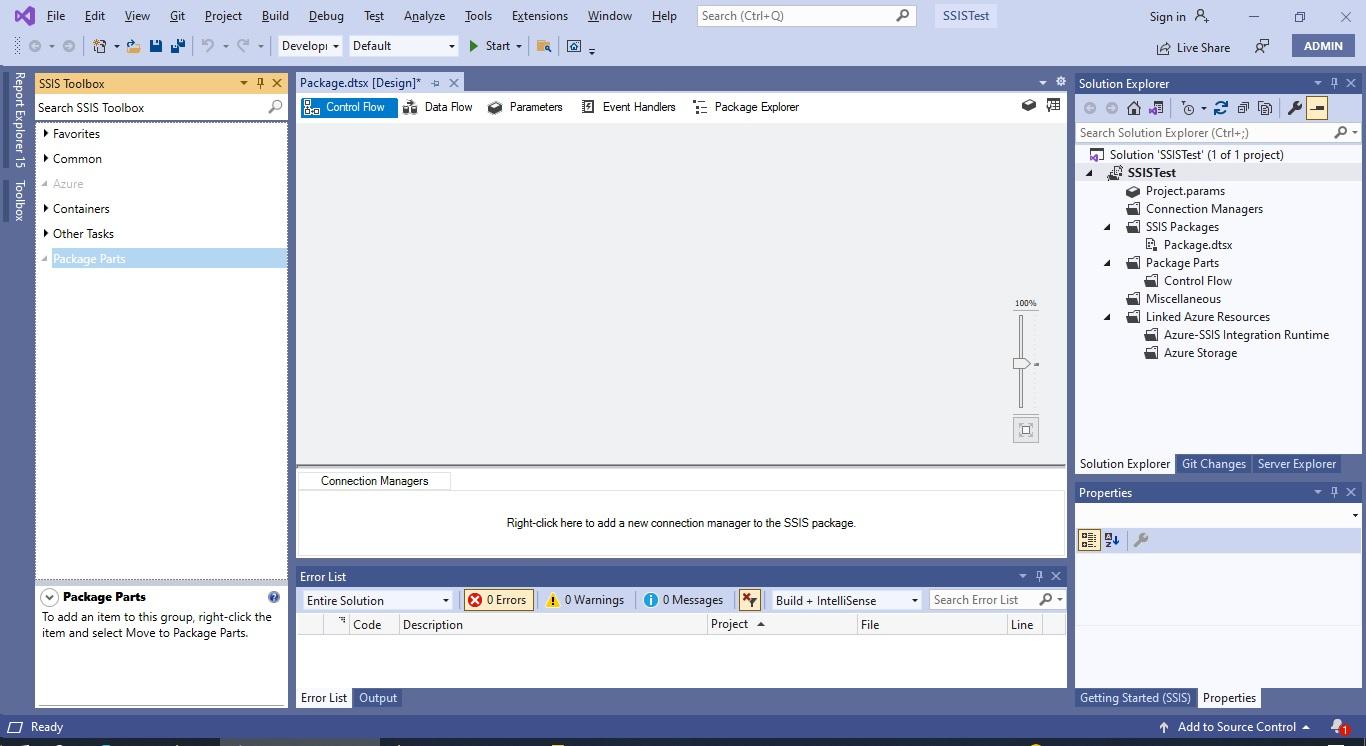Open the Default solution platform dropdown
Image resolution: width=1366 pixels, height=746 pixels.
click(403, 46)
